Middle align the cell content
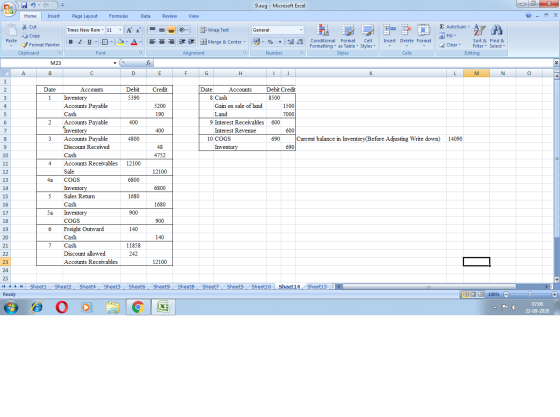 point(162,30)
